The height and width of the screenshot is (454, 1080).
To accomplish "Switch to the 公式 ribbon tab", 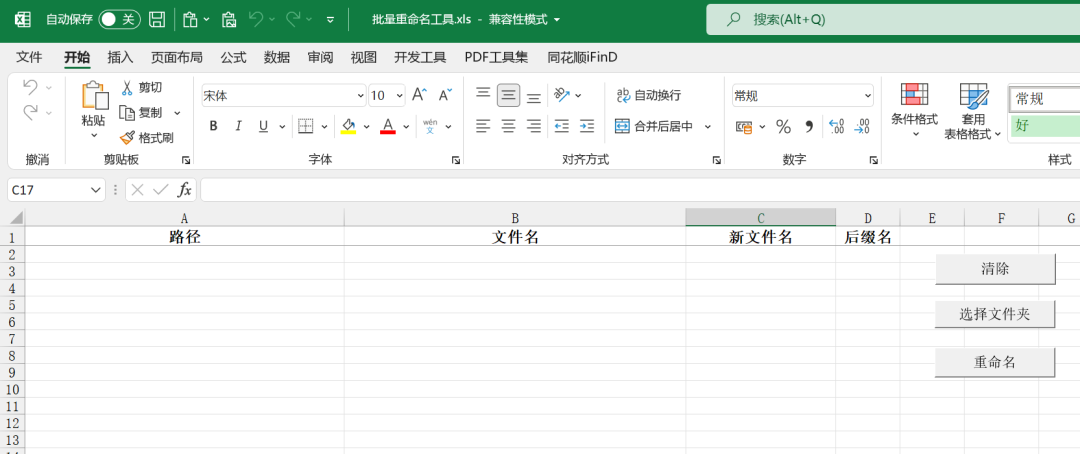I will pos(233,58).
